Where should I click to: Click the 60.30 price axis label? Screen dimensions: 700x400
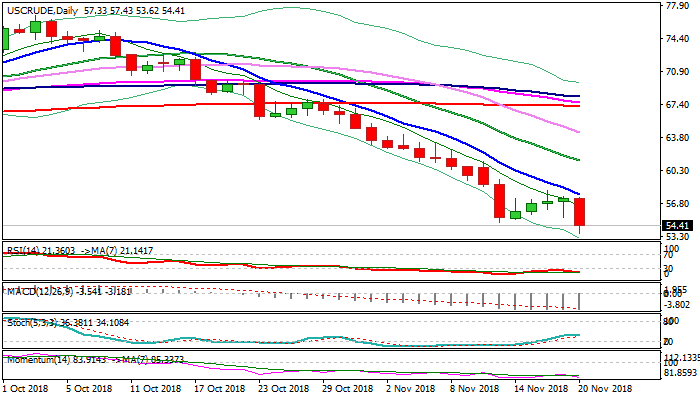[679, 171]
